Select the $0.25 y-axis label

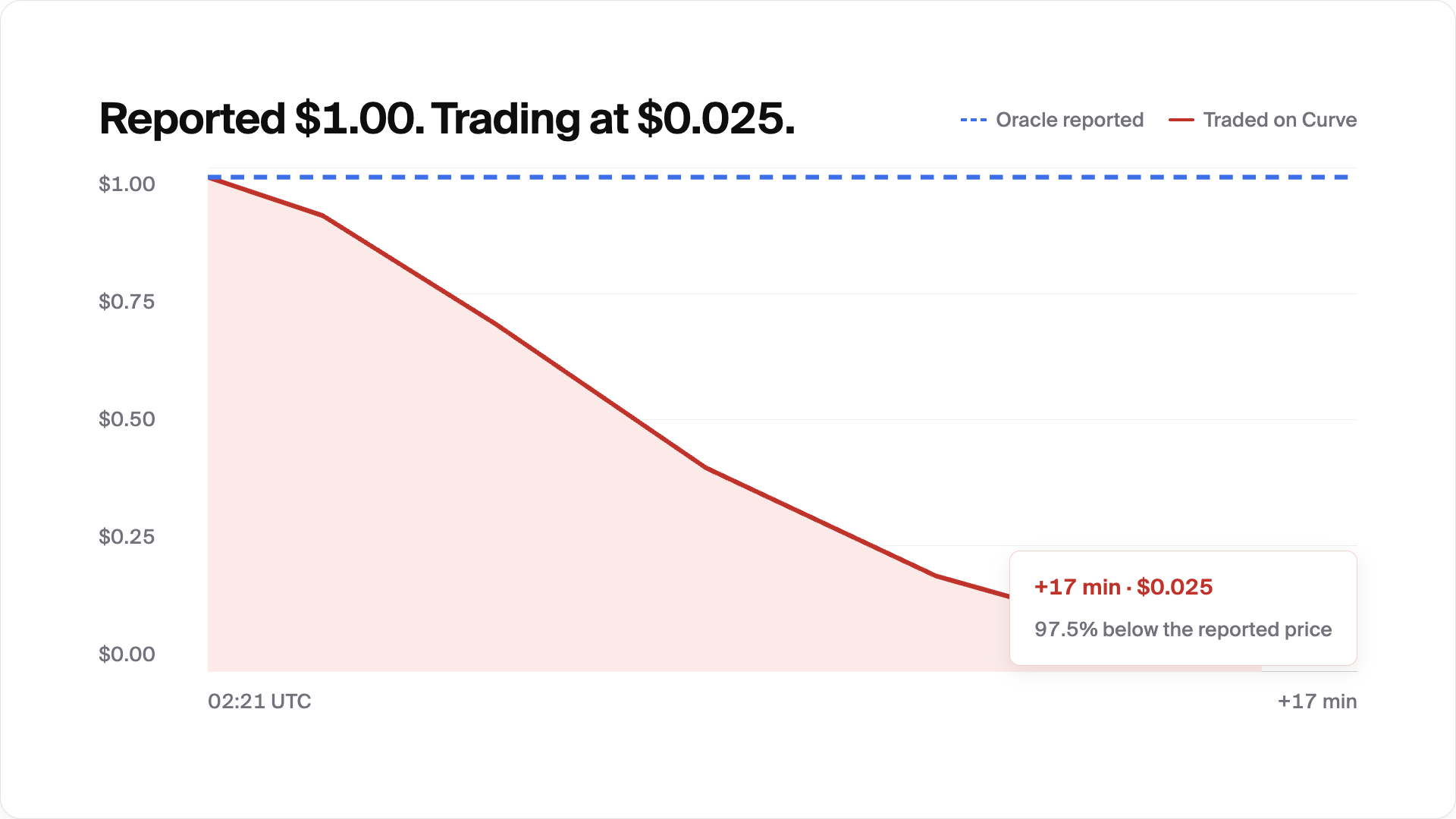tap(127, 536)
